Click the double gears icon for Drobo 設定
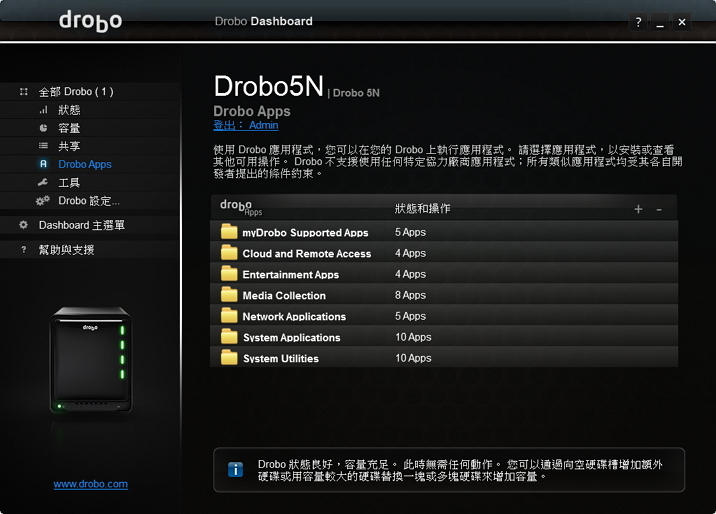 (x=42, y=201)
